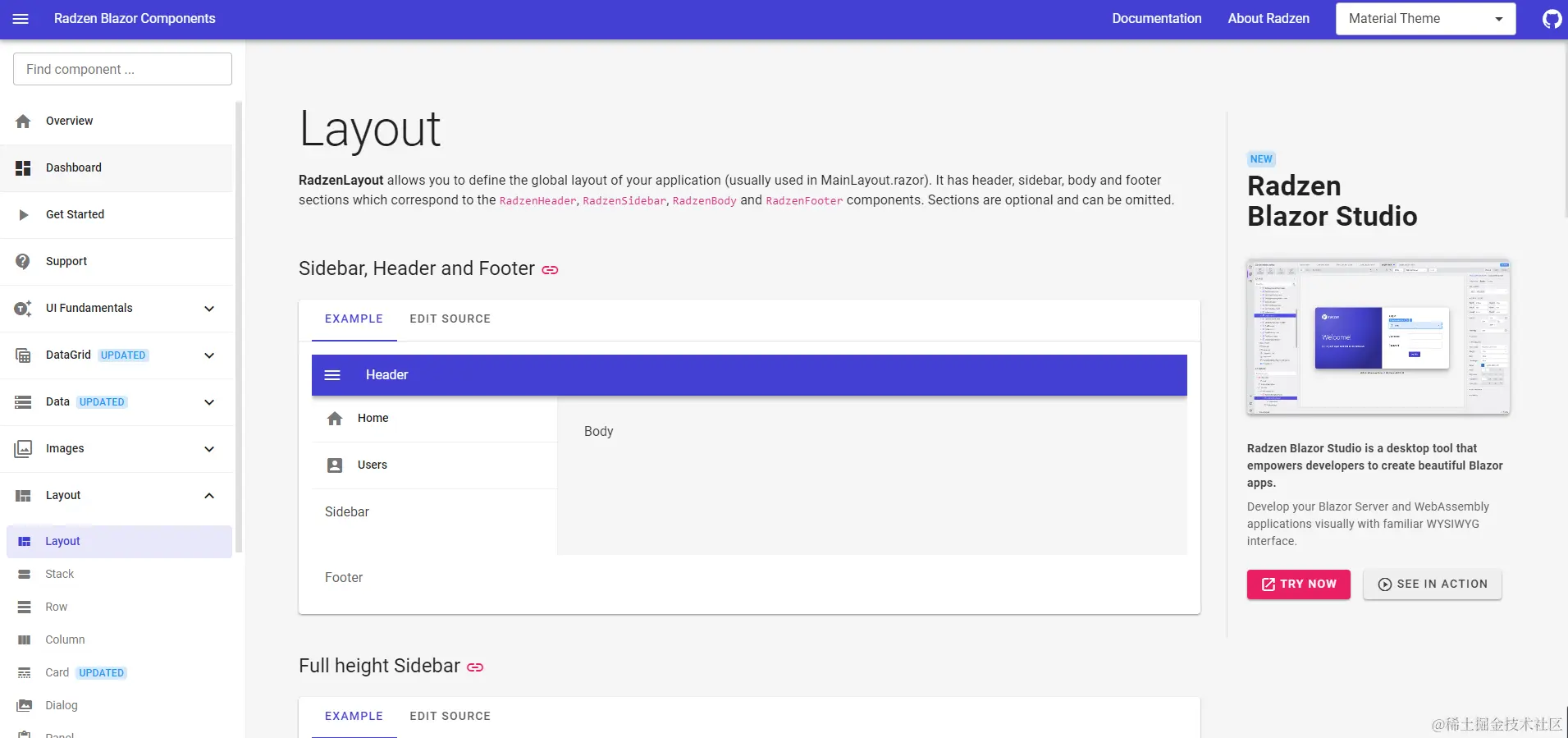
Task: Toggle the main hamburger menu icon
Action: [x=21, y=19]
